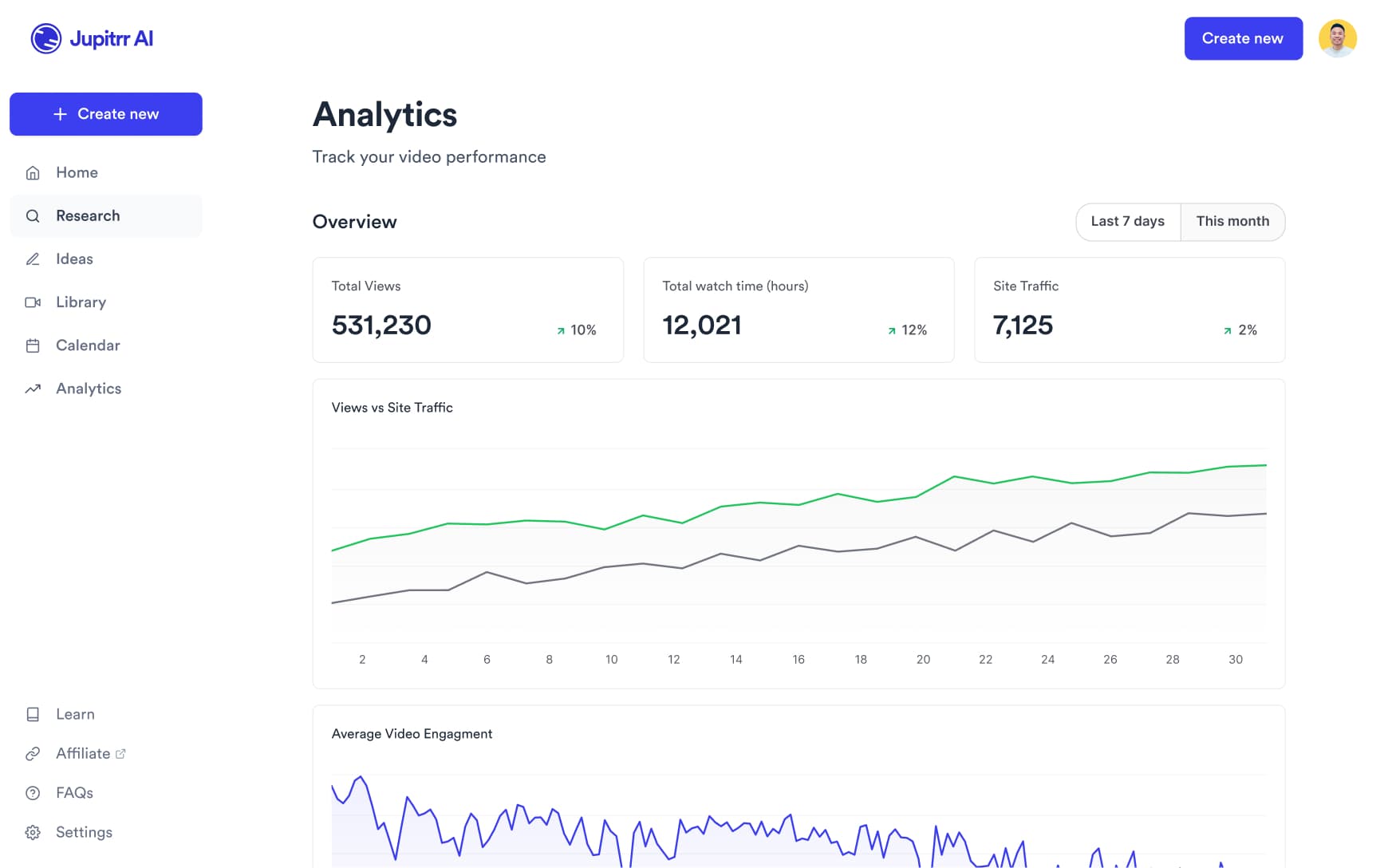Click the FAQs question mark icon

click(x=33, y=792)
